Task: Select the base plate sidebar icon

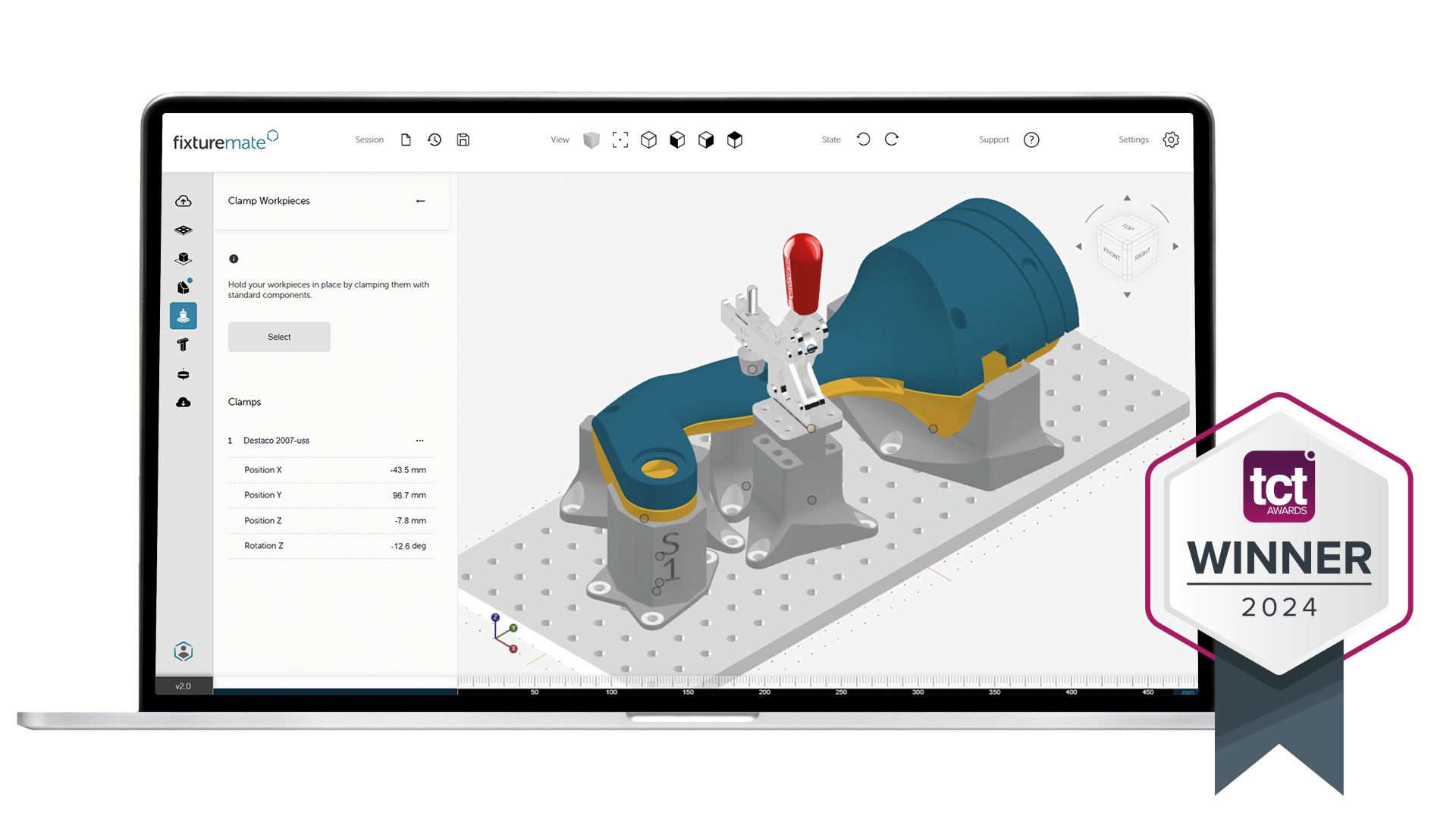Action: pos(184,230)
